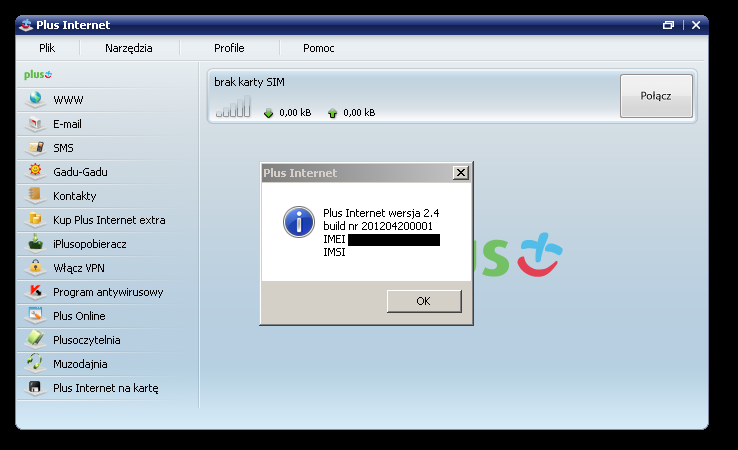
Task: Click the Gadu-Gadu sun icon
Action: coord(35,170)
